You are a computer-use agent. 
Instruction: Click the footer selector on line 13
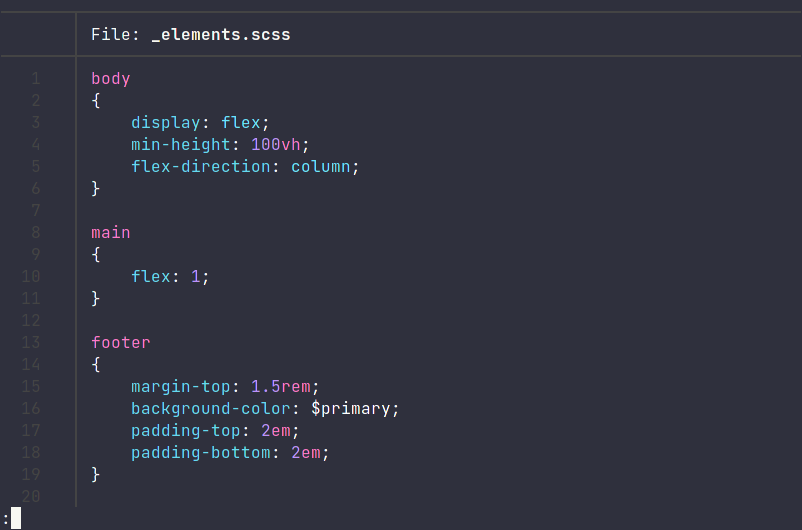point(121,343)
